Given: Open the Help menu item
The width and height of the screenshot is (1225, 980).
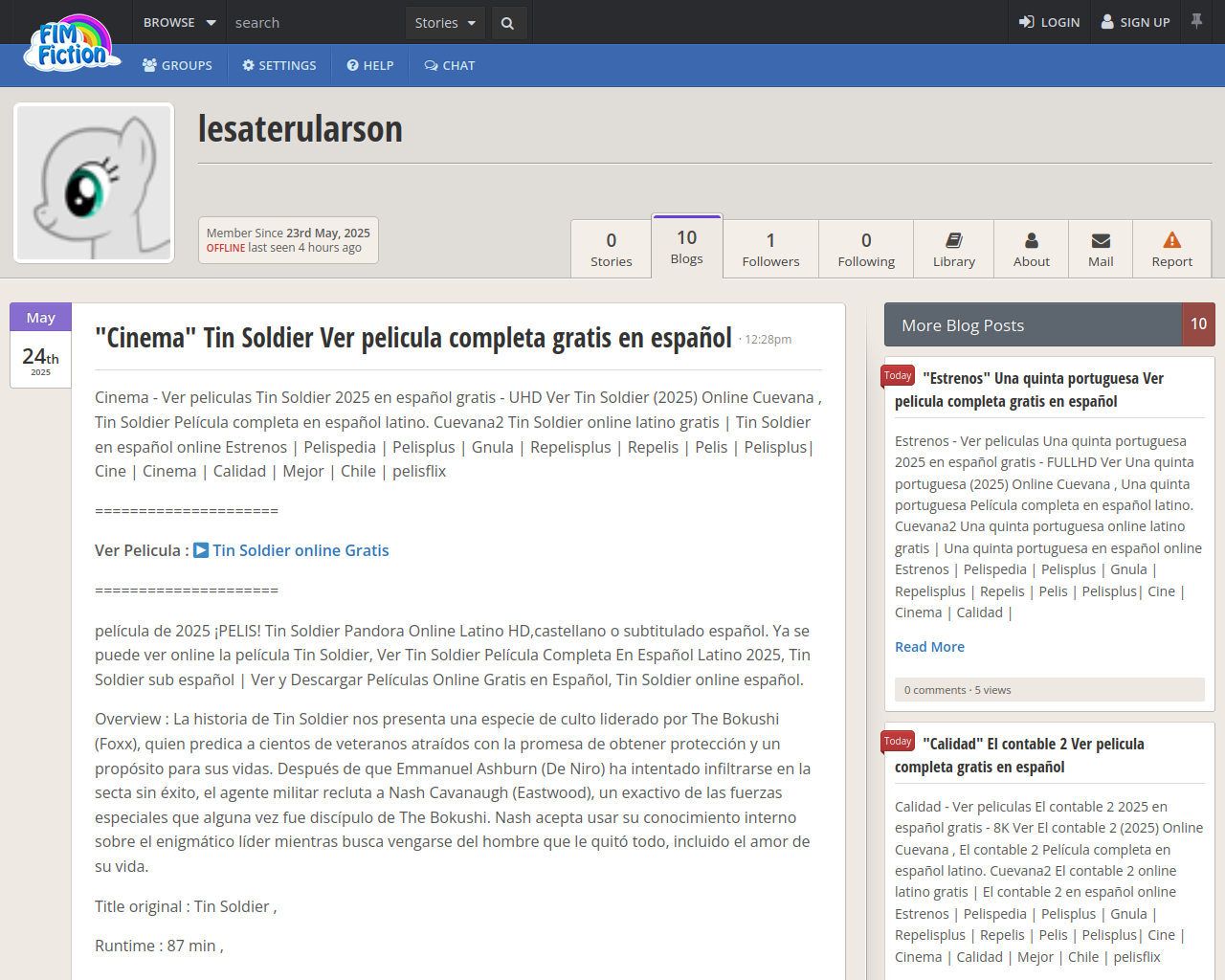Looking at the screenshot, I should [370, 65].
